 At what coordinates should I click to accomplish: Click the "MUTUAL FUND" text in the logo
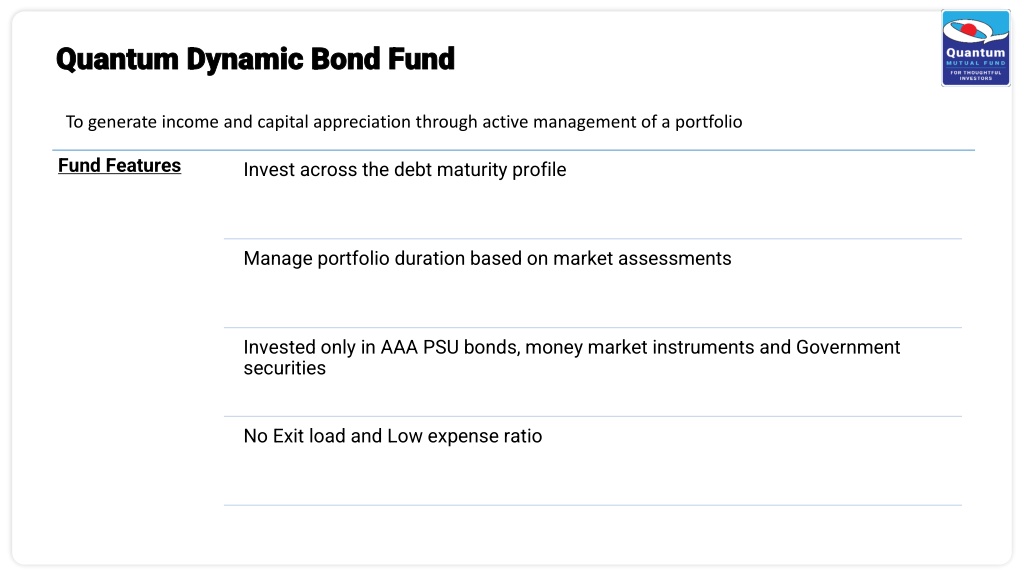(976, 63)
